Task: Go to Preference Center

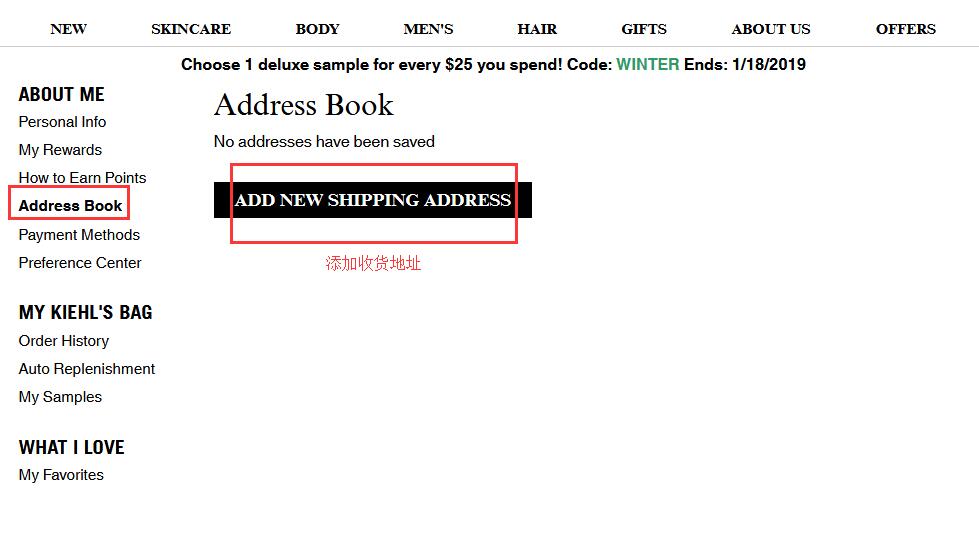Action: click(80, 263)
